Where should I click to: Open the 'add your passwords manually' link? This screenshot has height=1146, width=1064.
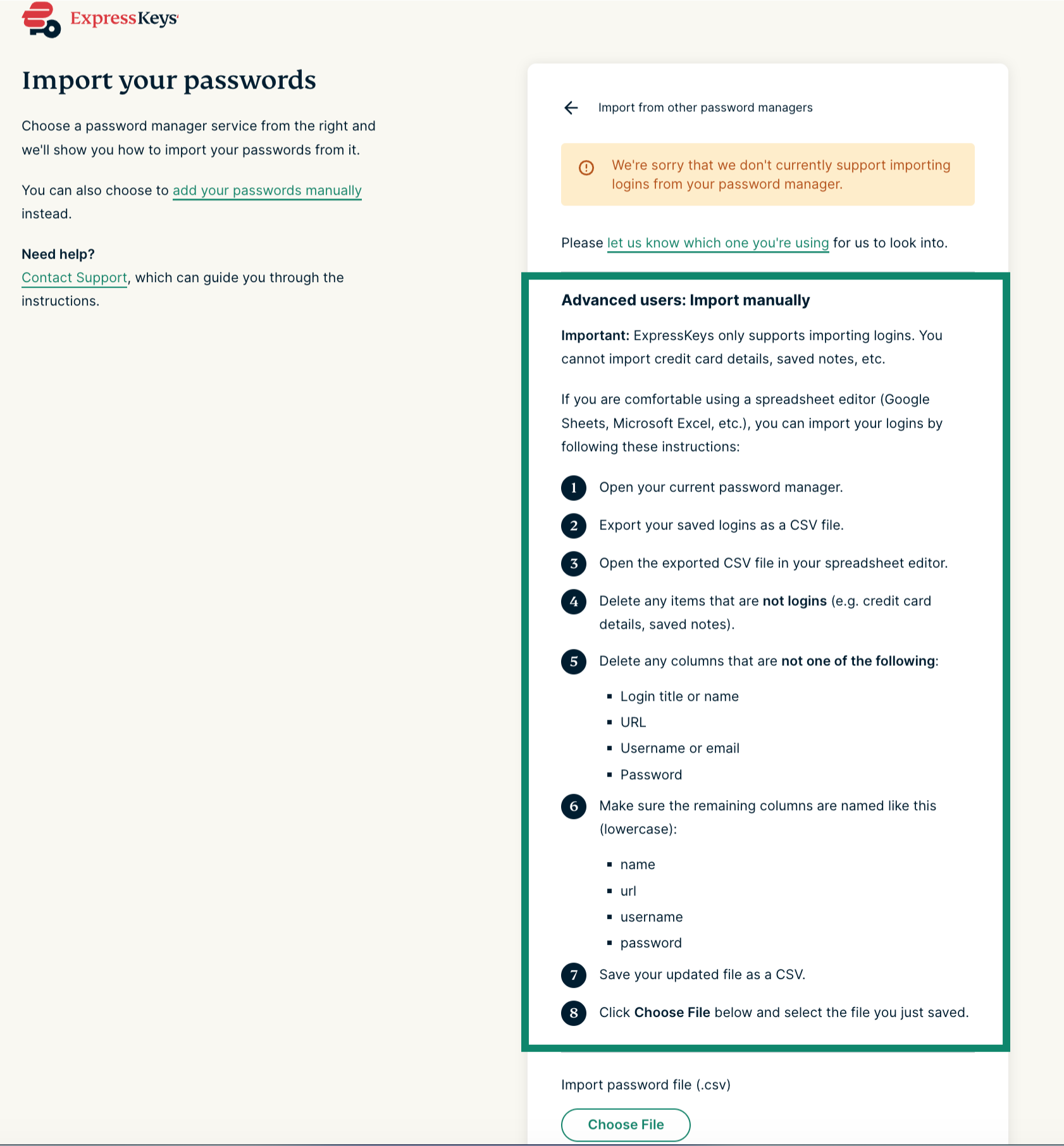[267, 190]
